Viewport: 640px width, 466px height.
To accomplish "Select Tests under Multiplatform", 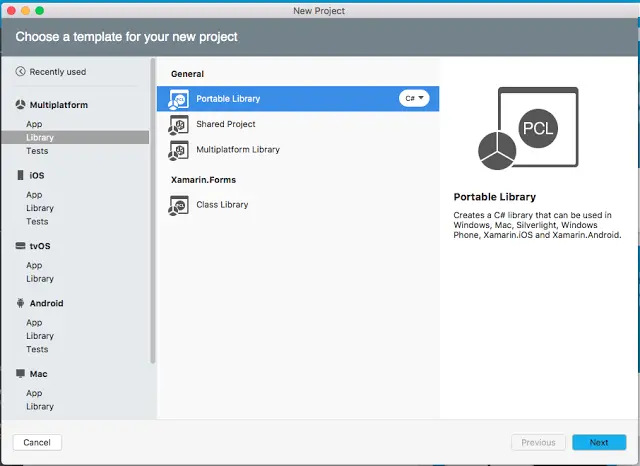I will (37, 151).
